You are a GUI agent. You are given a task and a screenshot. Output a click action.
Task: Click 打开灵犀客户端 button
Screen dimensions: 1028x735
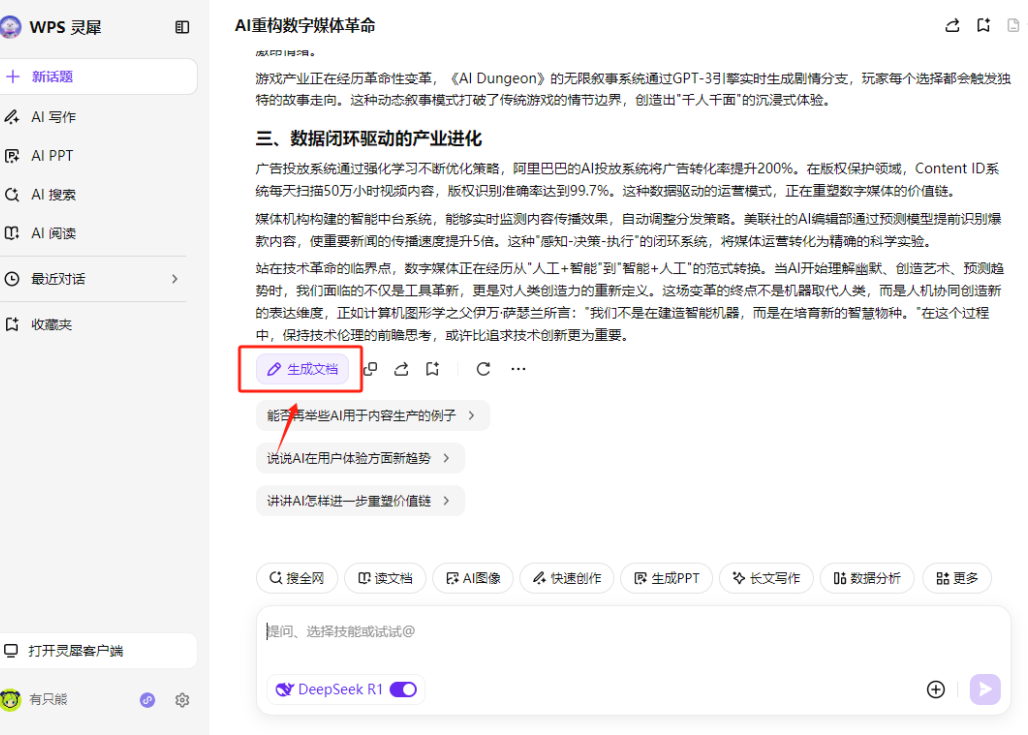point(98,651)
